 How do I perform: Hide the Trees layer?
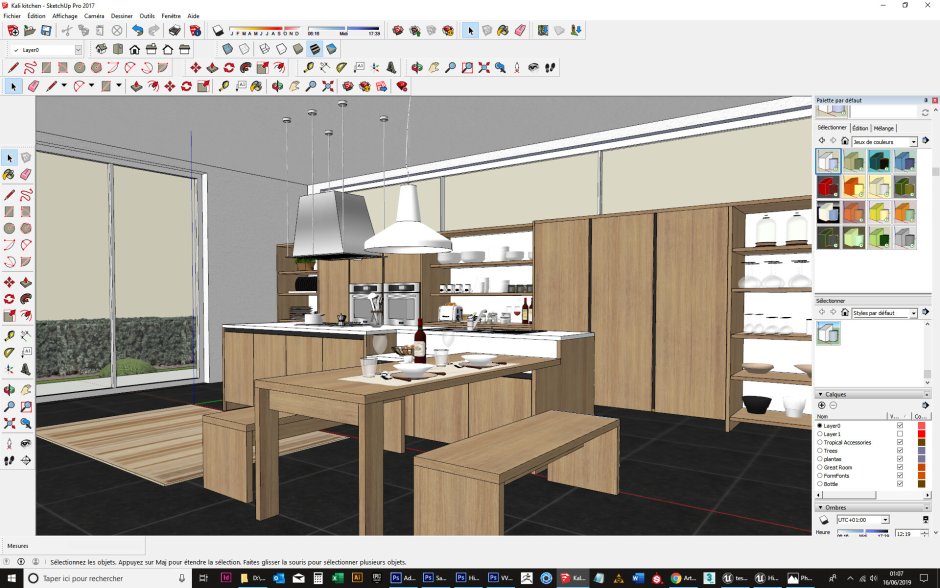pos(900,451)
